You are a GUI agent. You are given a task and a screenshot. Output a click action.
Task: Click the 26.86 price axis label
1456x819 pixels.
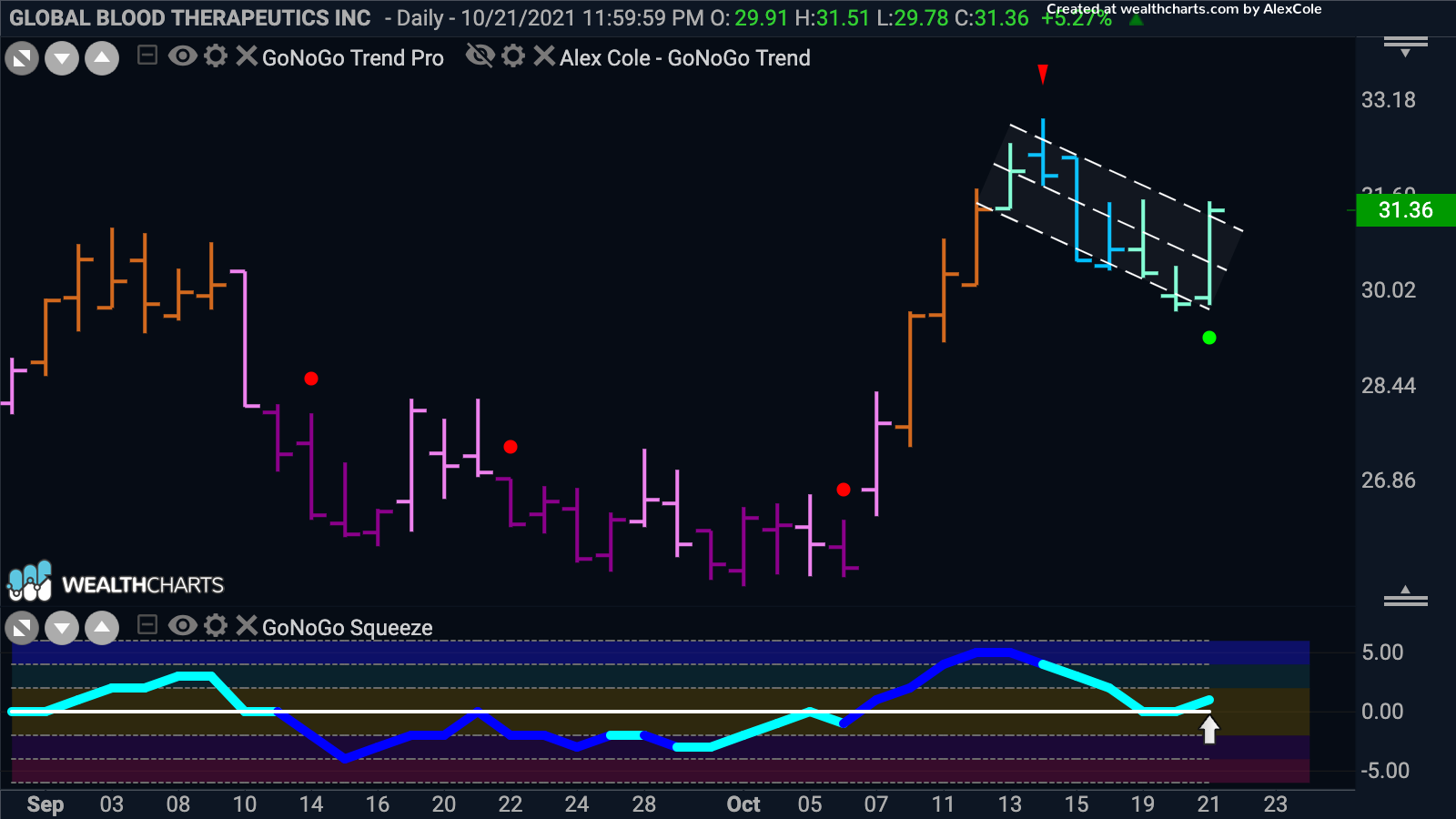(1389, 480)
